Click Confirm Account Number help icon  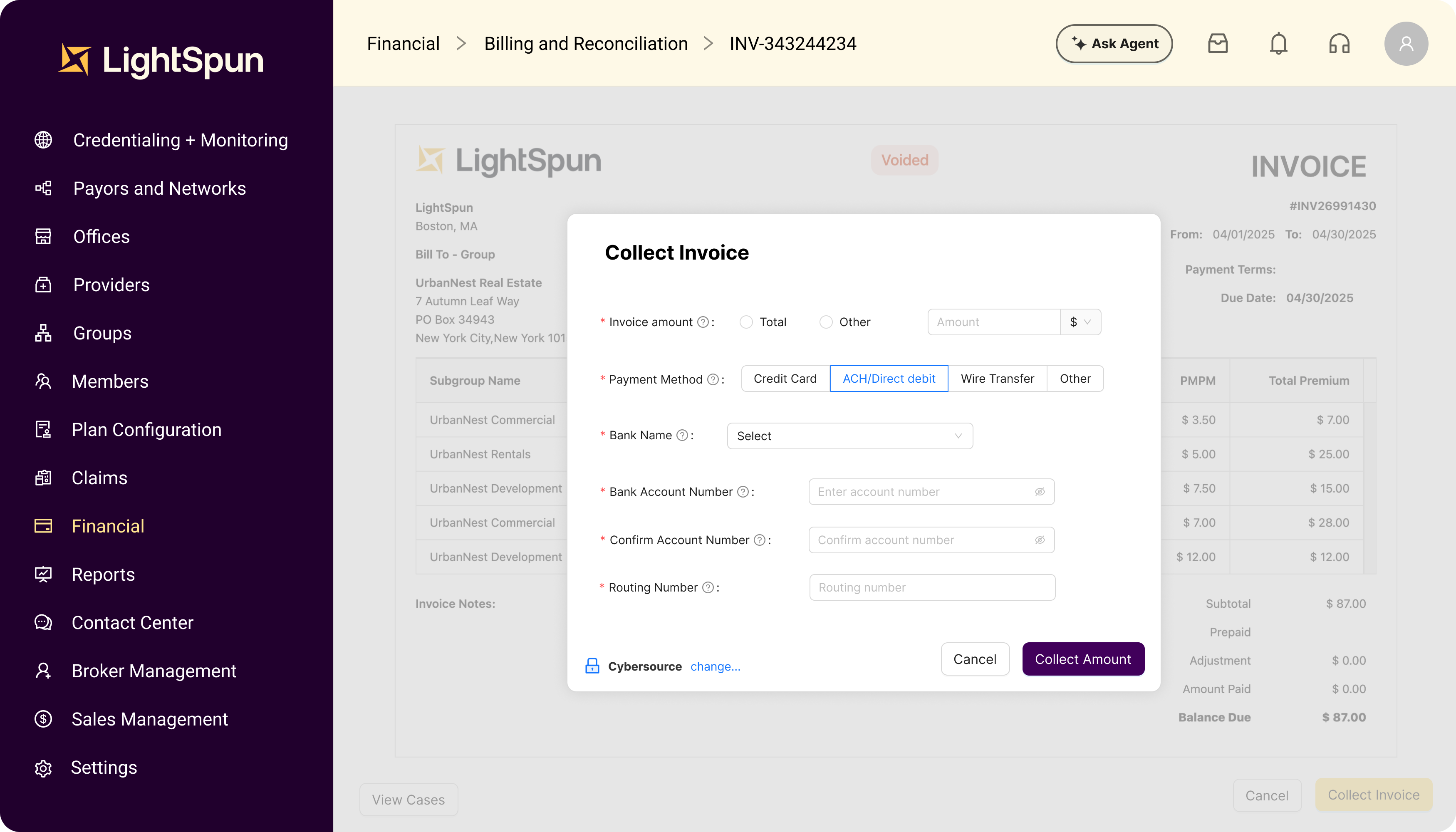[759, 540]
